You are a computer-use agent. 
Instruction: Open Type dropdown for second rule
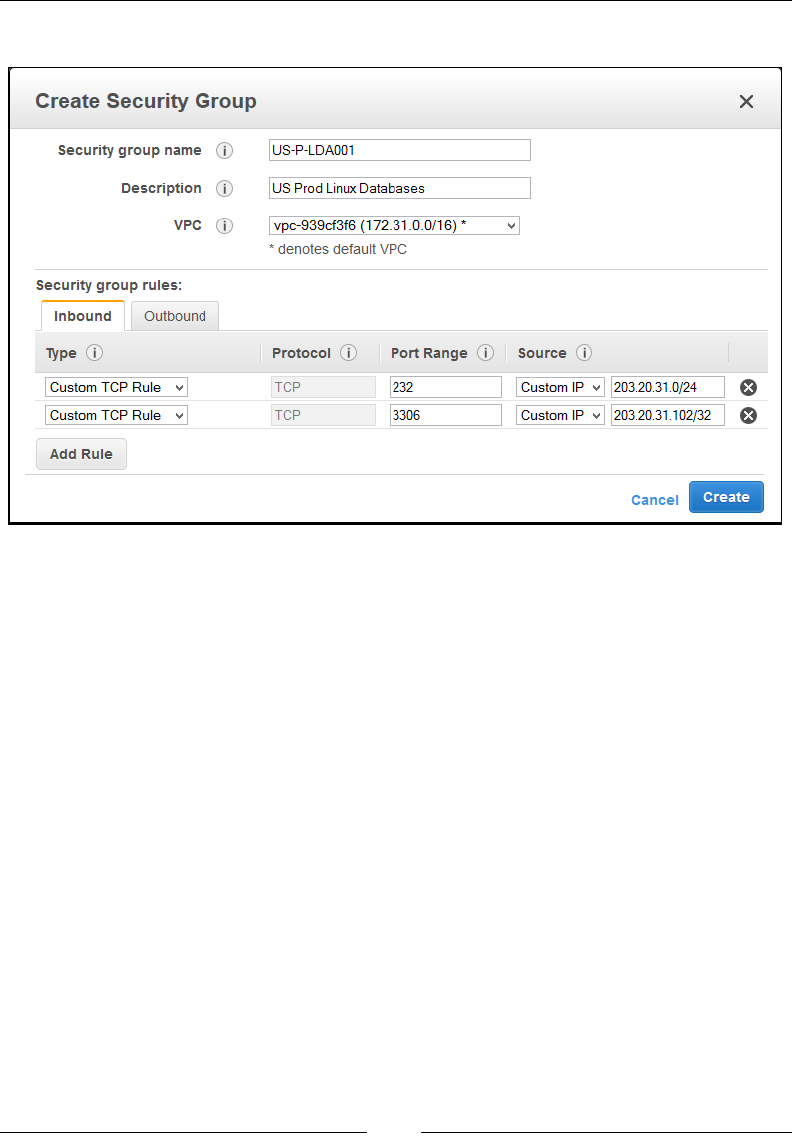(116, 416)
